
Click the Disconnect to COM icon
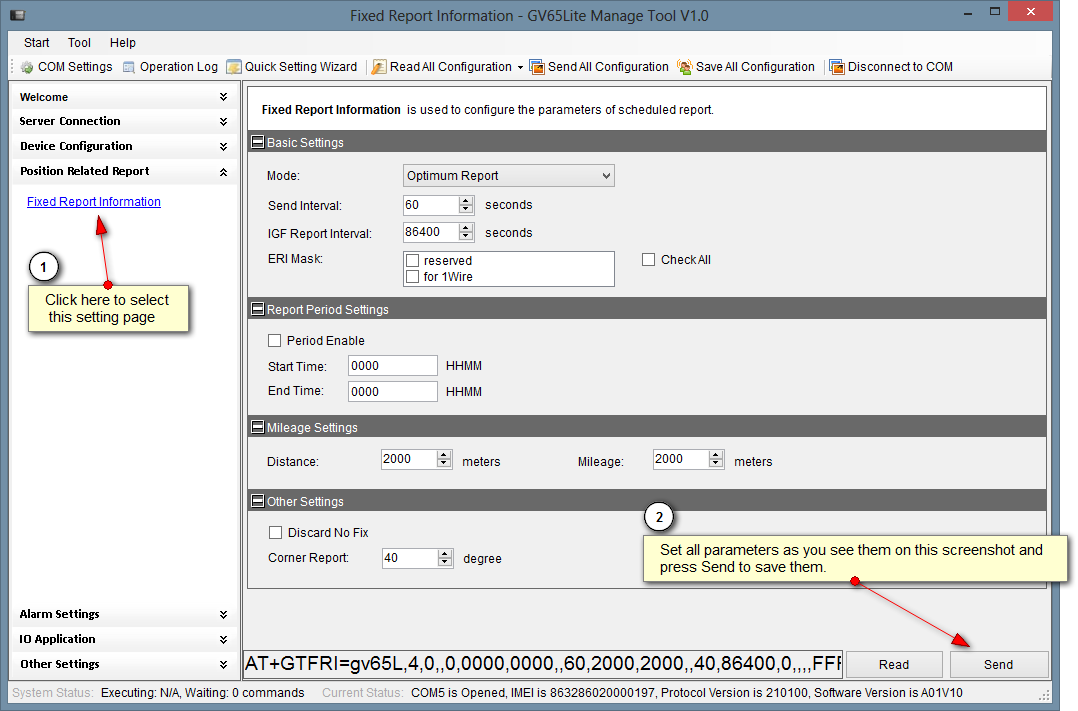(837, 67)
